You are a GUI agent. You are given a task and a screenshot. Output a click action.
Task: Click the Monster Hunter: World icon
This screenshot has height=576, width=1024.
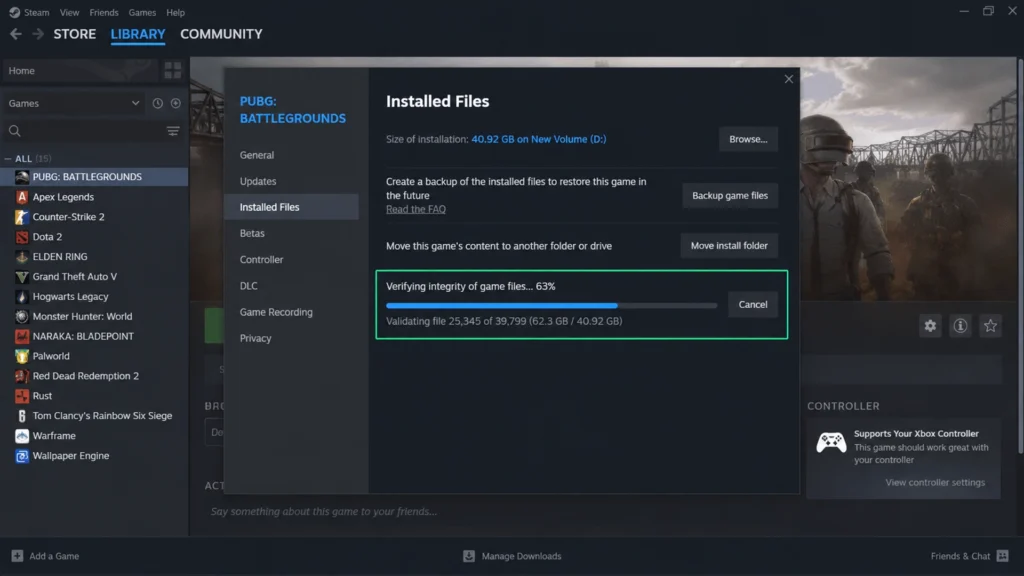click(22, 316)
